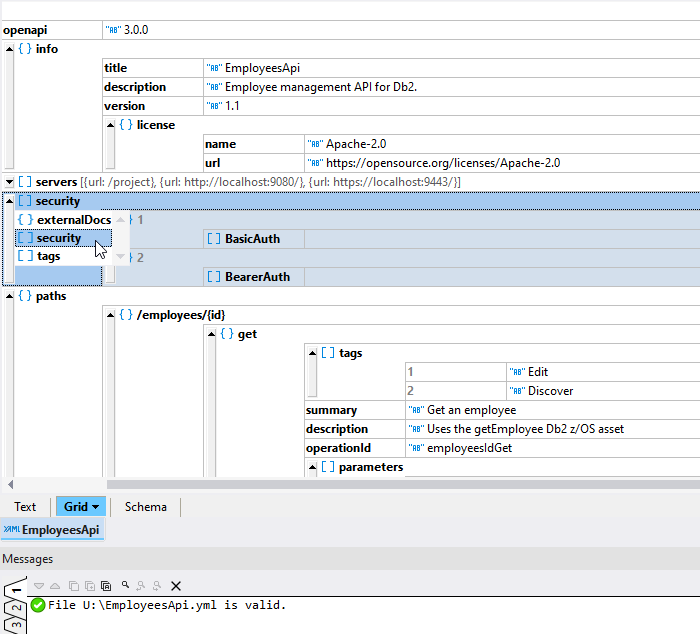
Task: Select externalDocs from the popup list
Action: 73,220
